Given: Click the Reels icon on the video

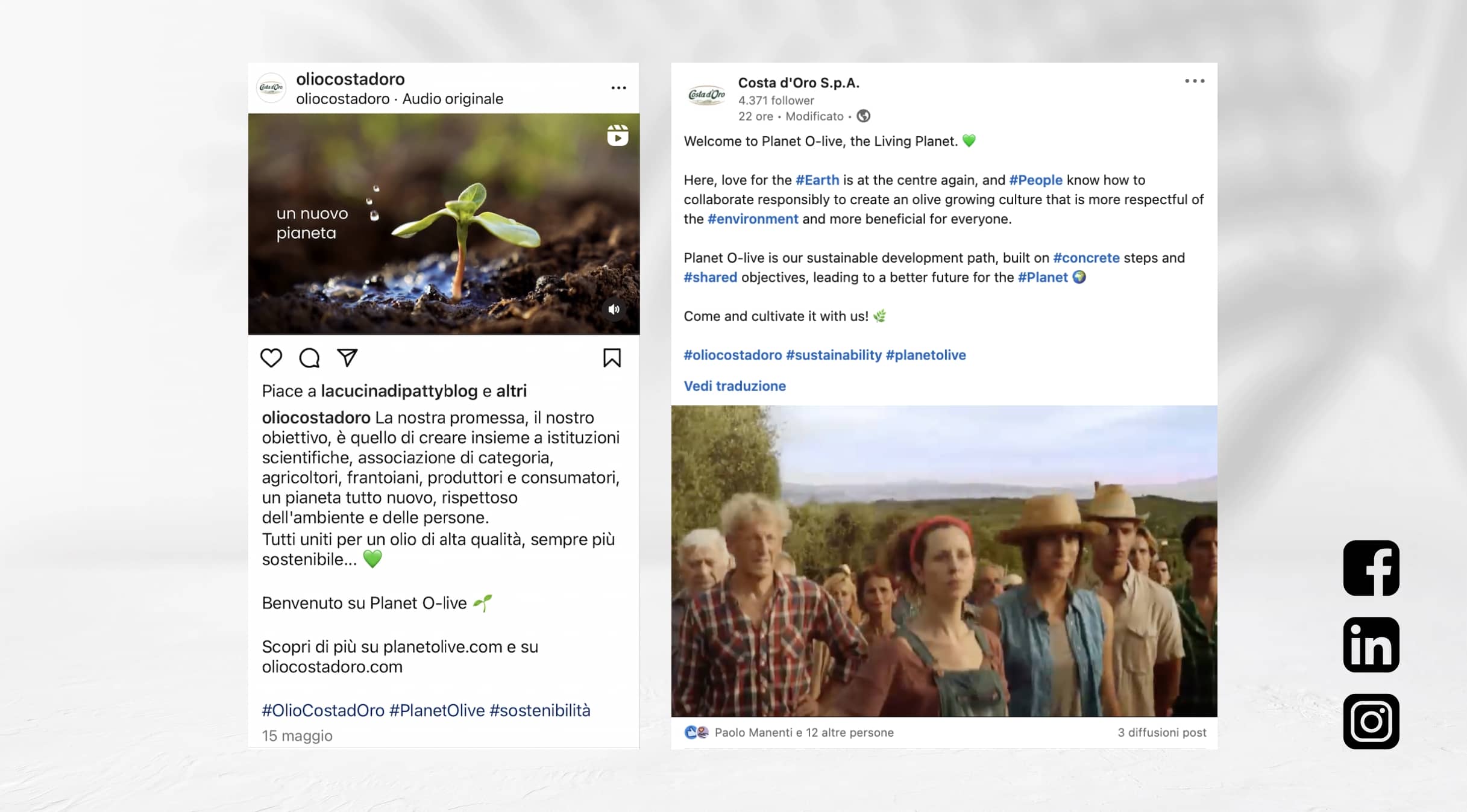Looking at the screenshot, I should tap(617, 136).
